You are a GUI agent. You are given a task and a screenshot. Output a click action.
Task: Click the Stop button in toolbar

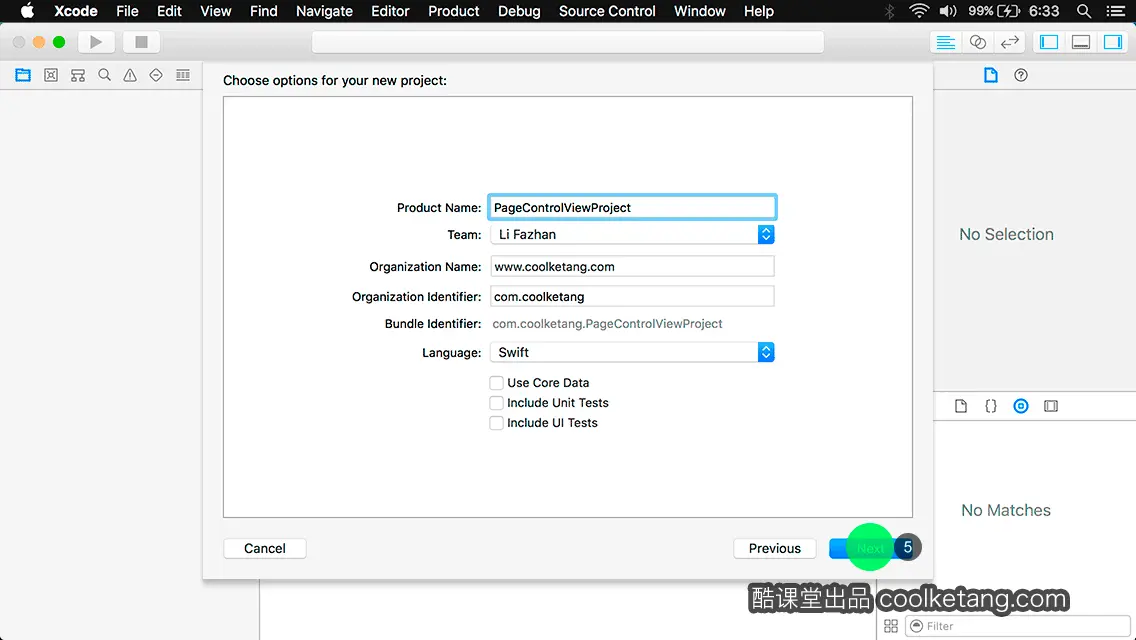141,42
